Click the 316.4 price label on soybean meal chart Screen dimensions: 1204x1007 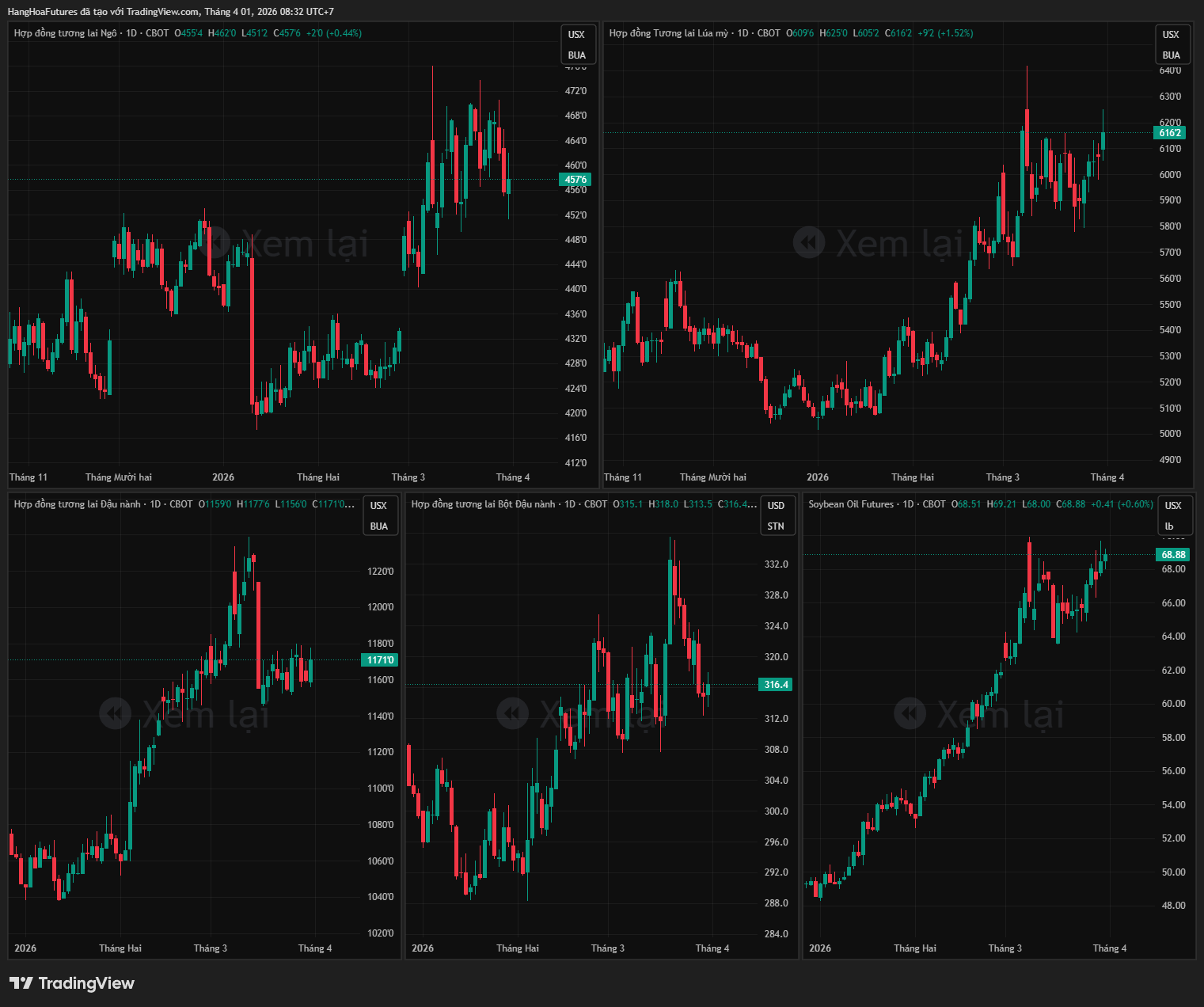tap(776, 685)
